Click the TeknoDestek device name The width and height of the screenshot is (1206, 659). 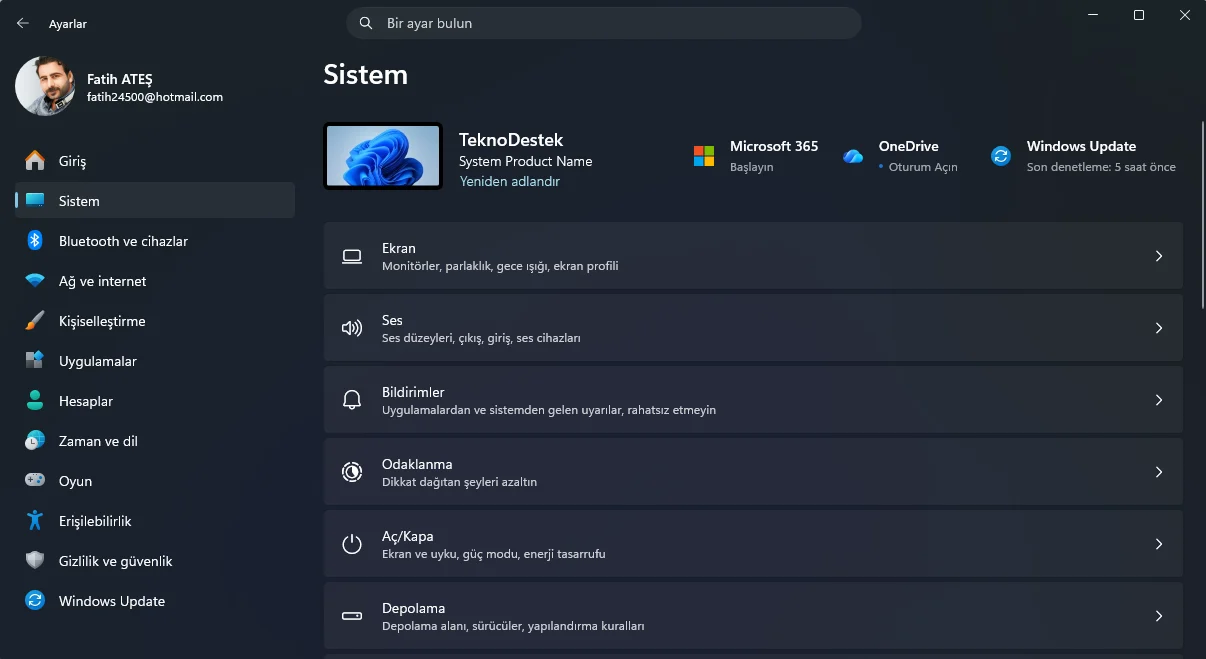(511, 140)
